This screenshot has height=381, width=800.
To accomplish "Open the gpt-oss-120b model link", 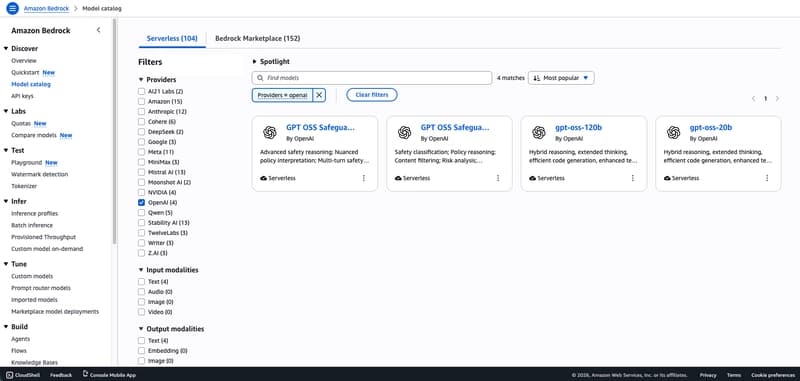I will click(x=578, y=128).
